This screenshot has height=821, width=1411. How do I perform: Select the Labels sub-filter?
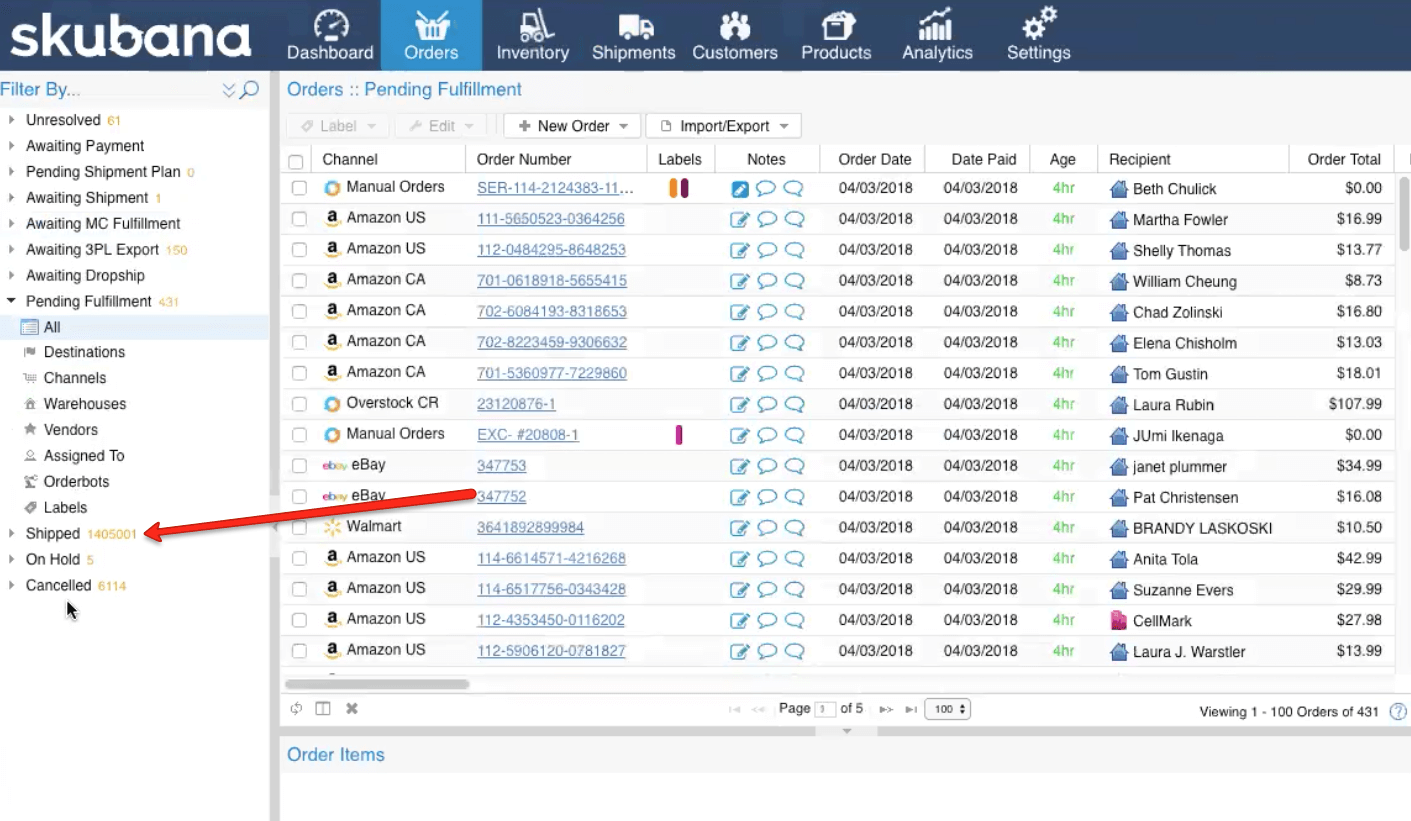[65, 508]
